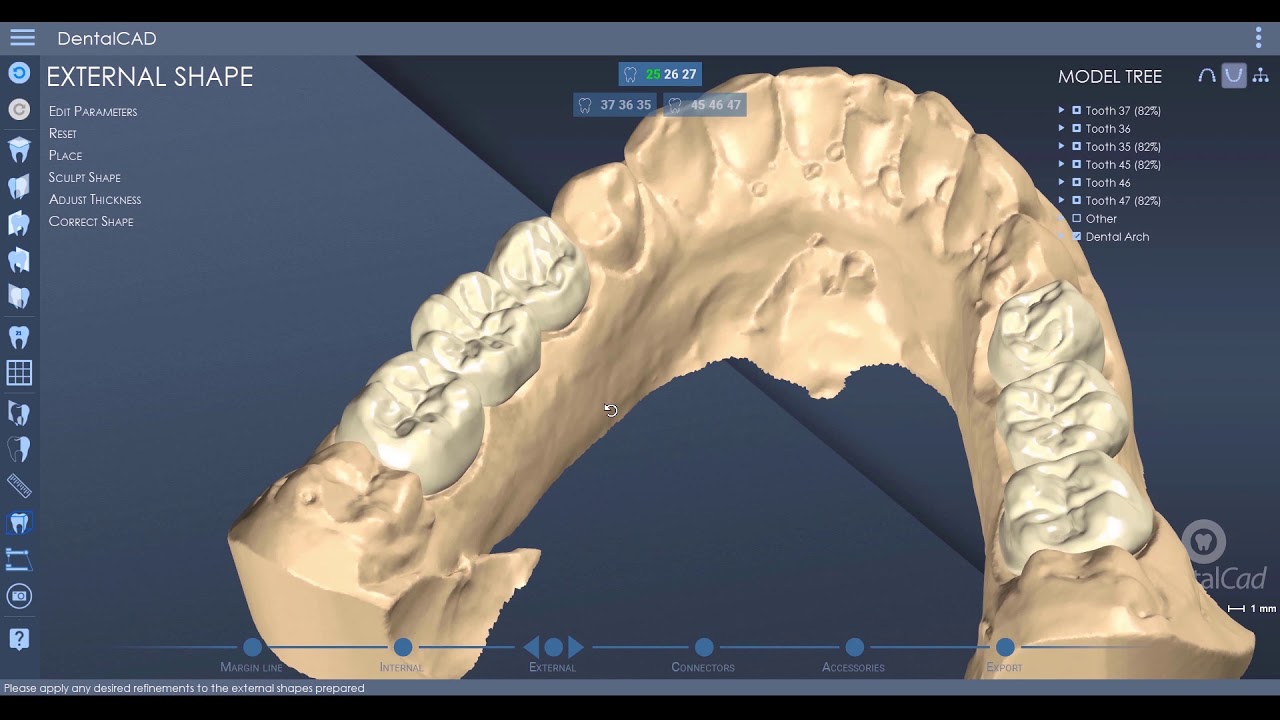1280x720 pixels.
Task: Check the Other checkbox in model tree
Action: (x=1077, y=219)
